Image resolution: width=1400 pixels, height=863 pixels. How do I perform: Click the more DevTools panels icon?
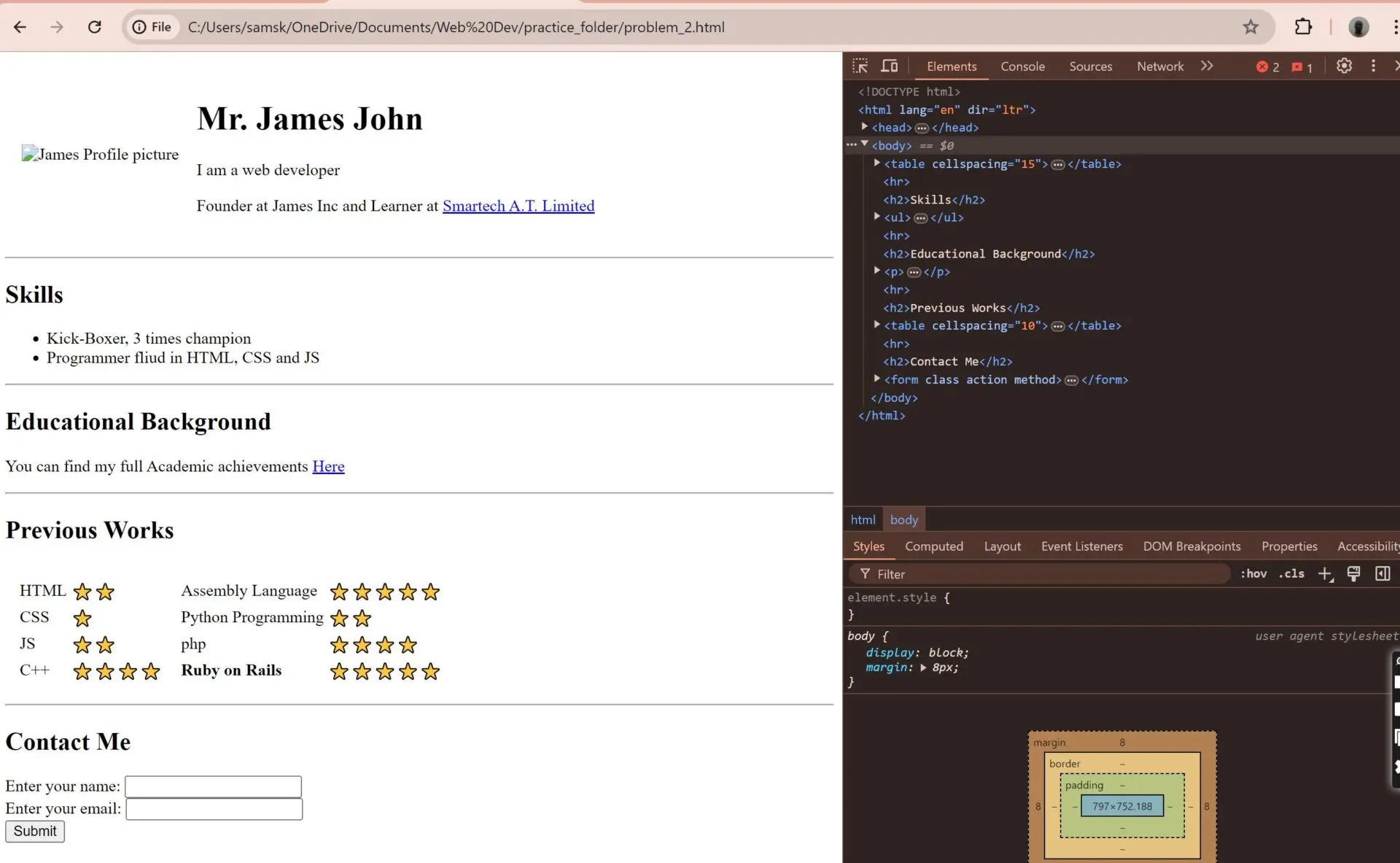pyautogui.click(x=1207, y=66)
